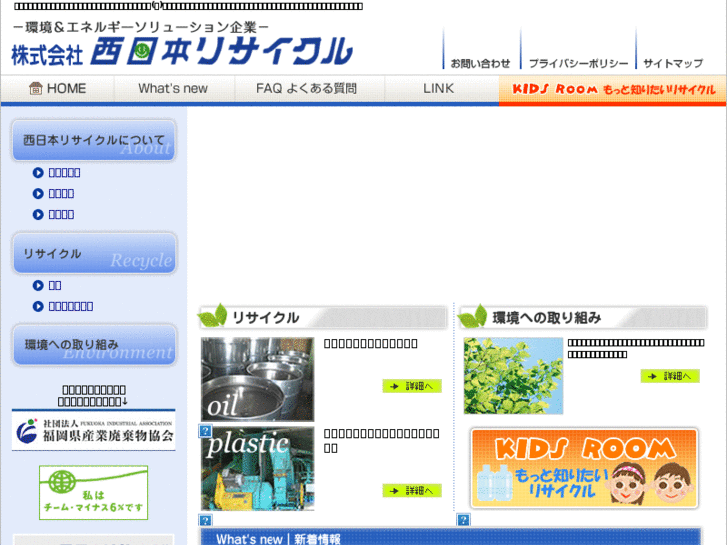727x545 pixels.
Task: Click the What's new | 新着情報 heading bar
Action: (x=450, y=537)
